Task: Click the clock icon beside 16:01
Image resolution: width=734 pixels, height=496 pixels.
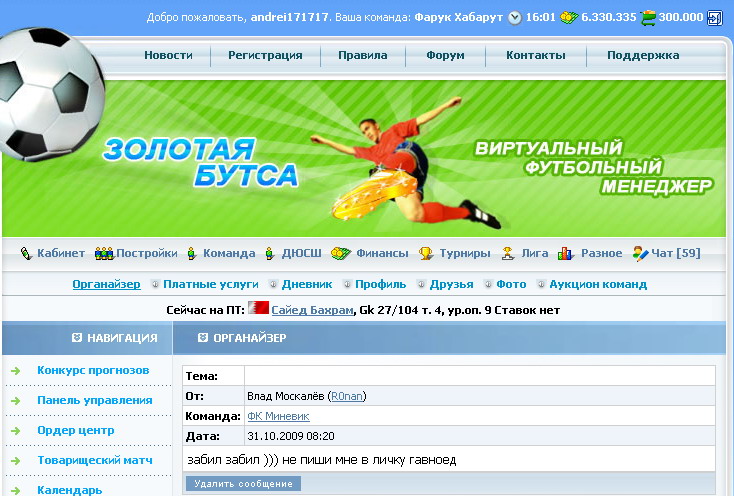Action: pos(515,17)
